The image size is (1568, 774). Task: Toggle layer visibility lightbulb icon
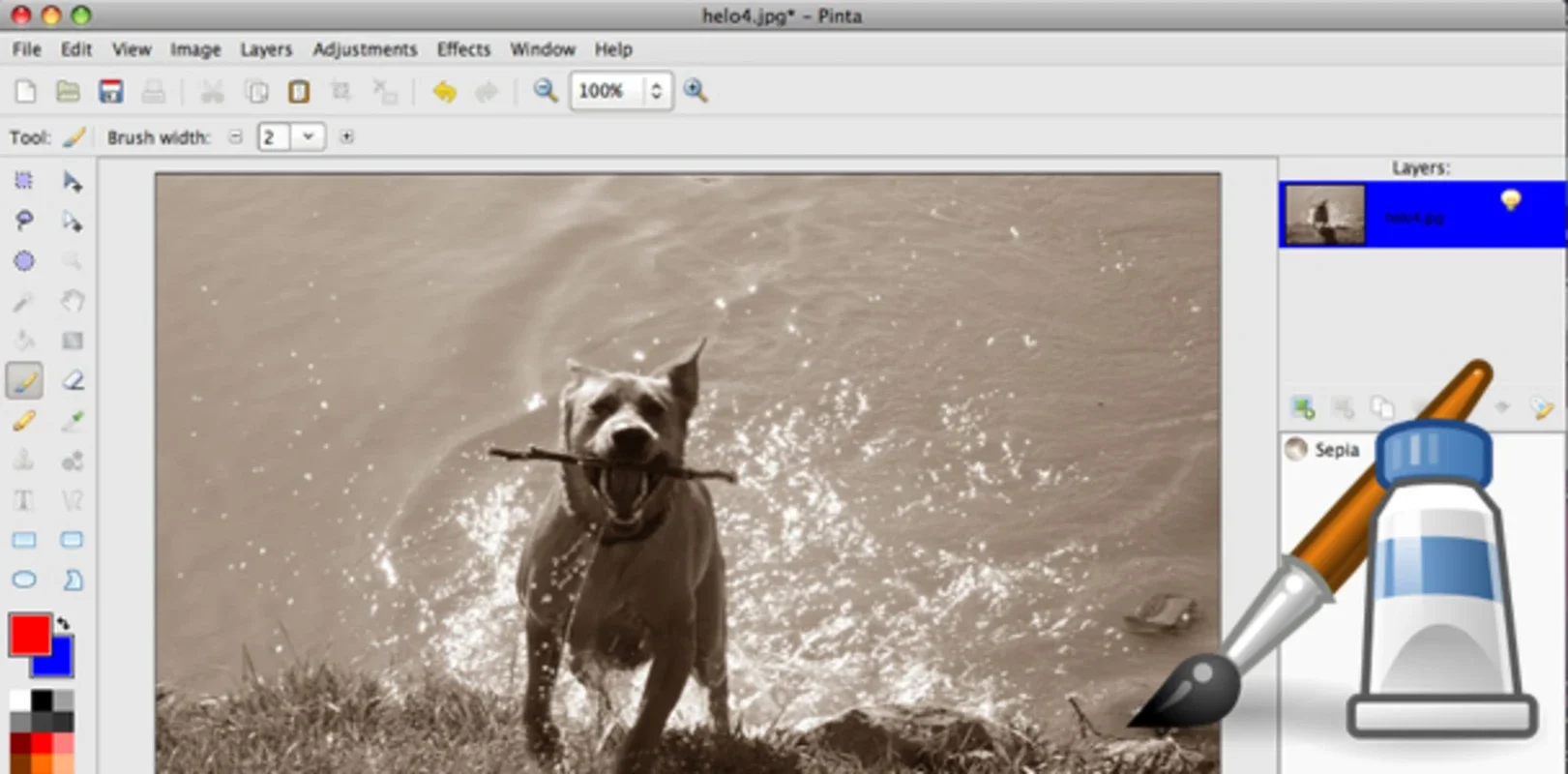(1510, 200)
